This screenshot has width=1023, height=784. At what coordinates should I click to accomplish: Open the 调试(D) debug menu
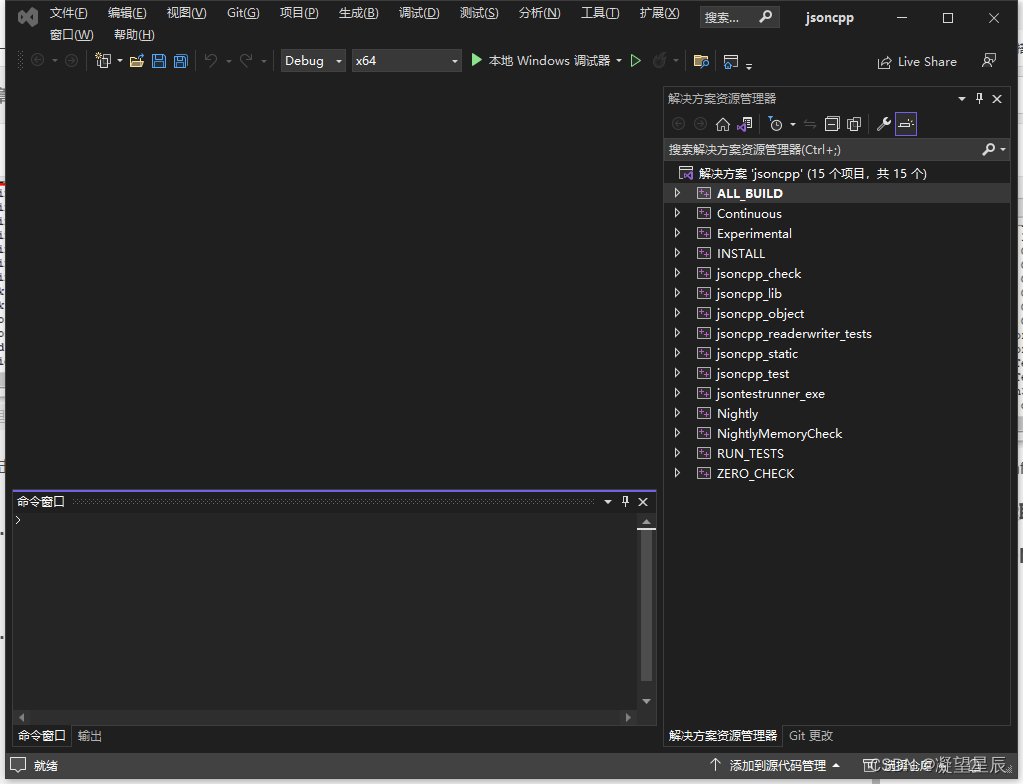[x=419, y=13]
